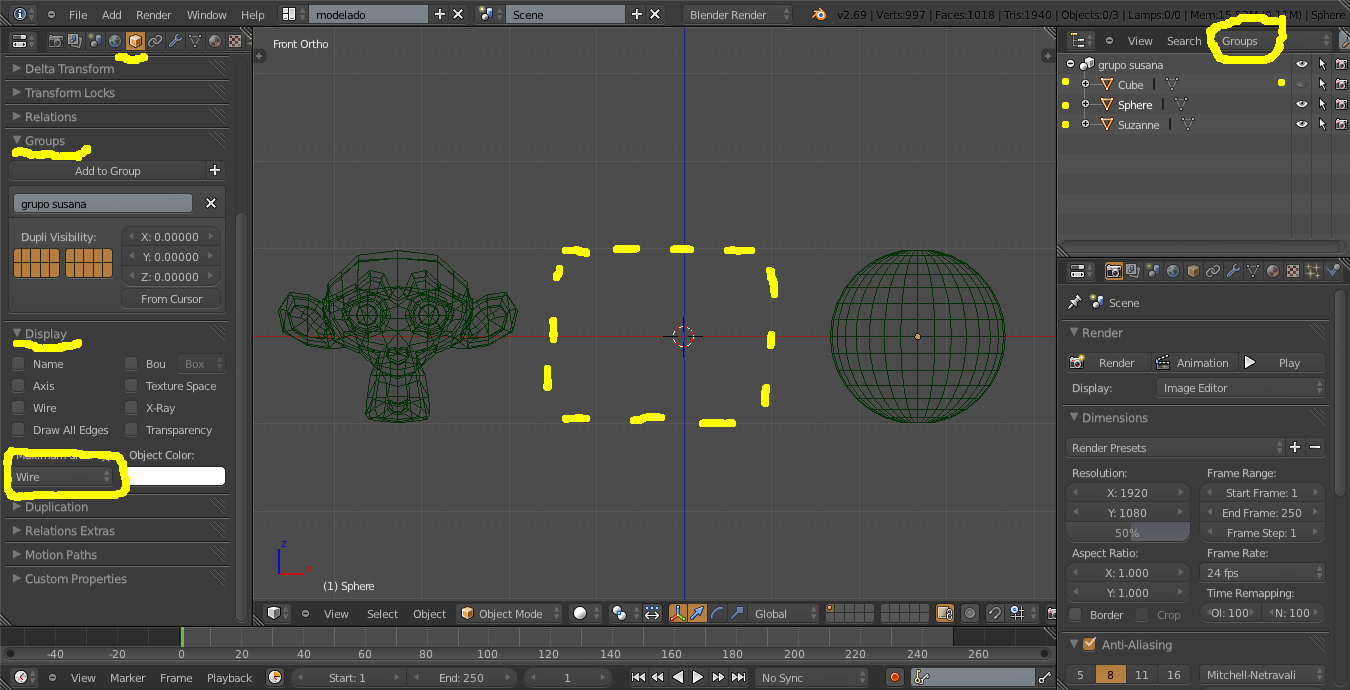Toggle the snap magnet icon
The image size is (1350, 690).
coord(995,613)
